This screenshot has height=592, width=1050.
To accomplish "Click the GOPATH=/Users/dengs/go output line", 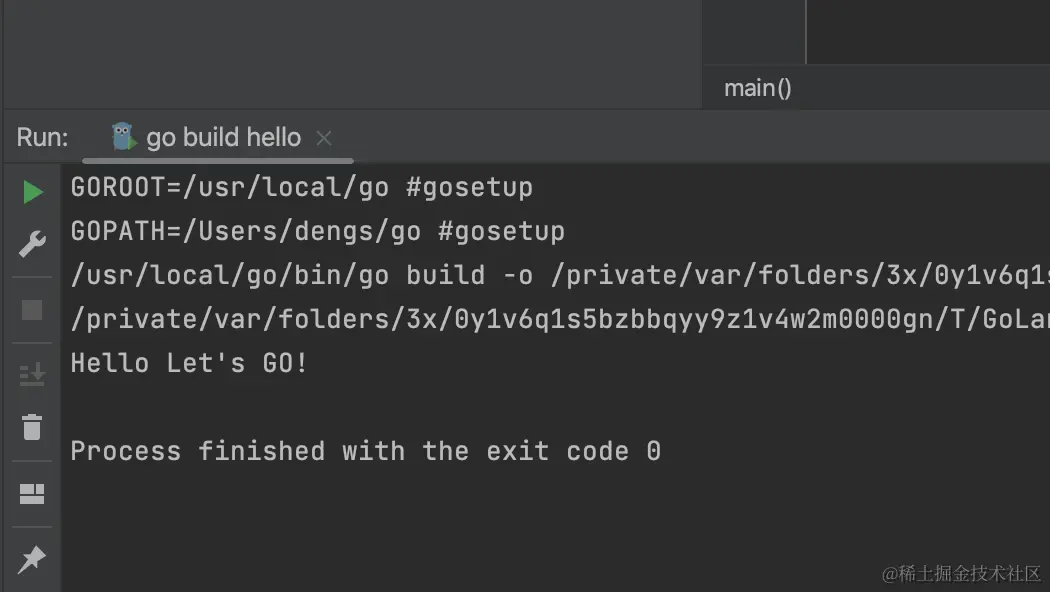I will tap(317, 232).
